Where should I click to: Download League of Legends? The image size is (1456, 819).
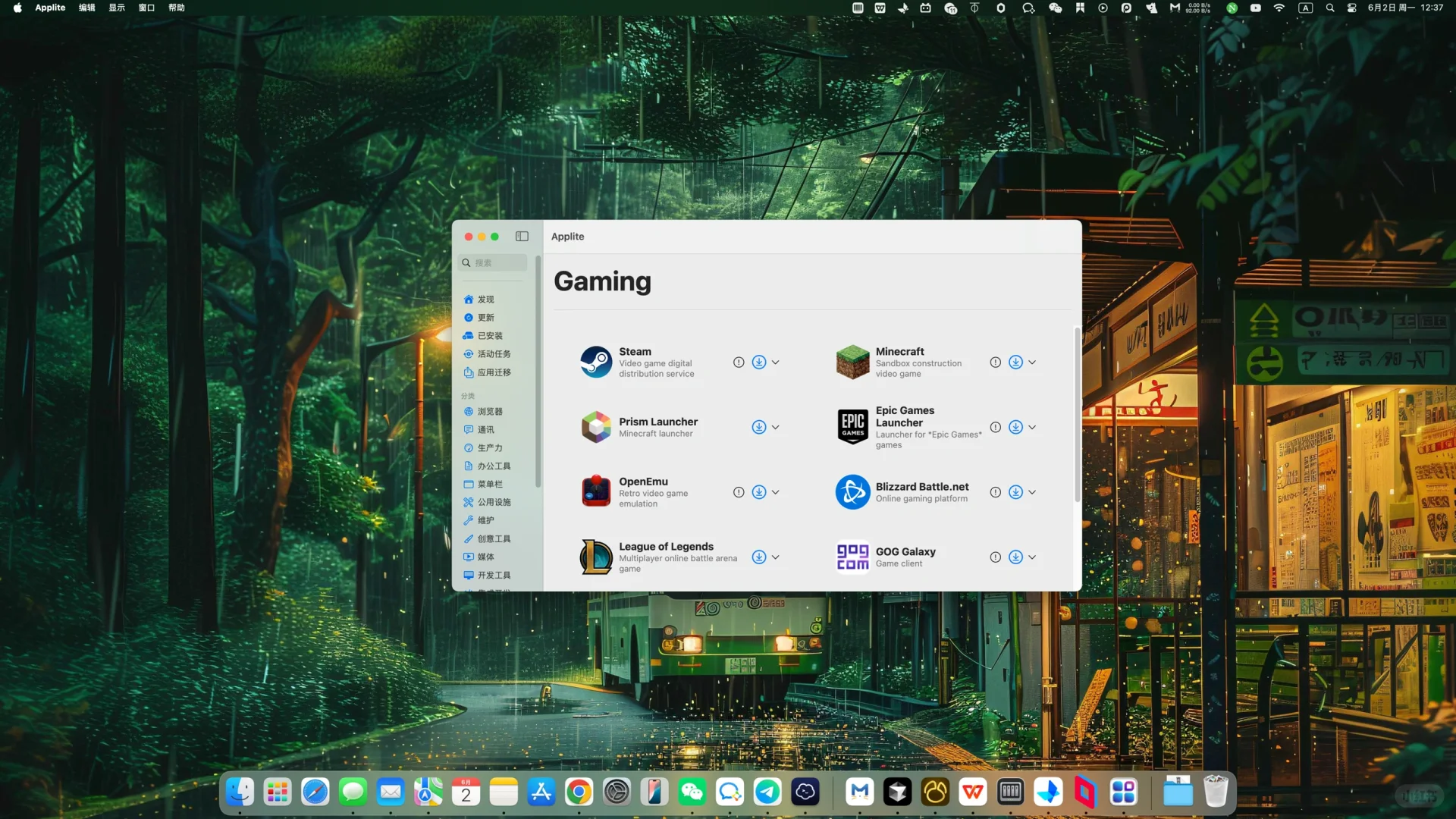pyautogui.click(x=759, y=557)
